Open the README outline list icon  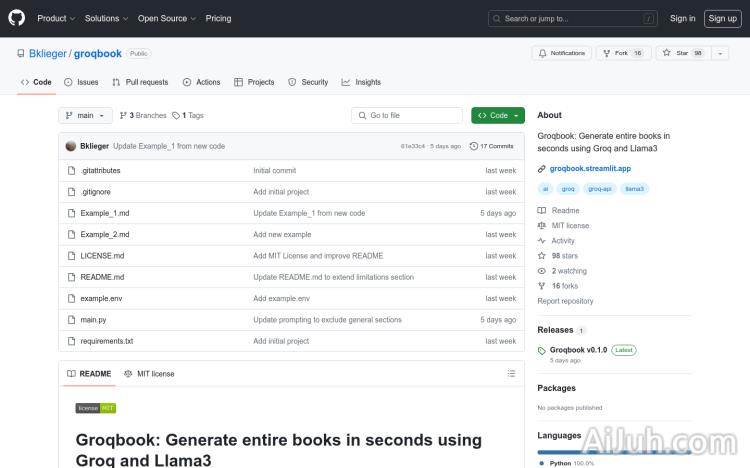(x=511, y=374)
